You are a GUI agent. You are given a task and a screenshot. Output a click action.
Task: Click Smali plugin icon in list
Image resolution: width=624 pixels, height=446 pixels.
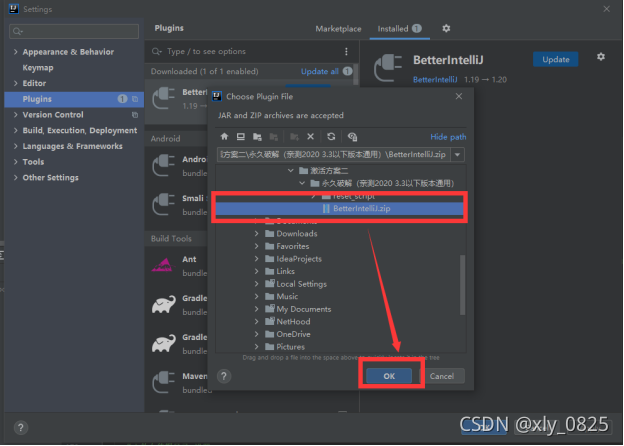tap(164, 204)
